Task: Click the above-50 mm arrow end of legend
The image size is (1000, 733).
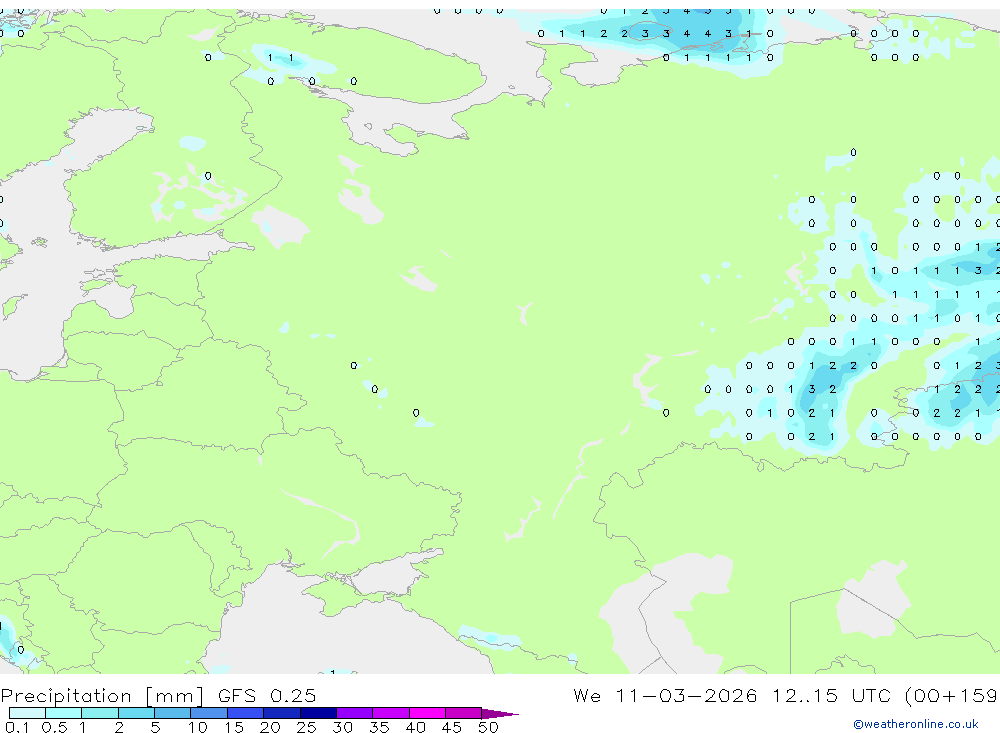Action: (x=500, y=714)
